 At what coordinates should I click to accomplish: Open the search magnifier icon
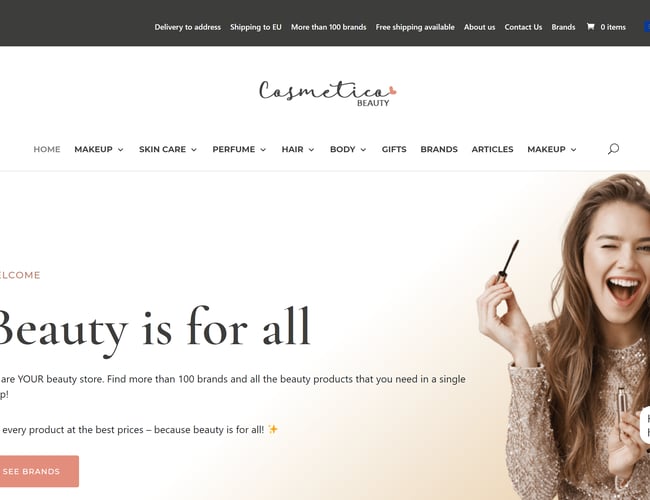coord(614,149)
